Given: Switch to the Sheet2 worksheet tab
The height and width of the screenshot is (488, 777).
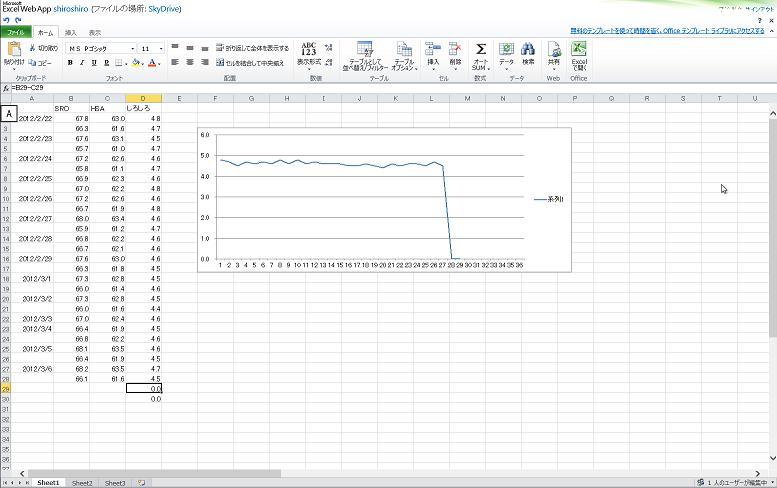Looking at the screenshot, I should click(x=82, y=483).
